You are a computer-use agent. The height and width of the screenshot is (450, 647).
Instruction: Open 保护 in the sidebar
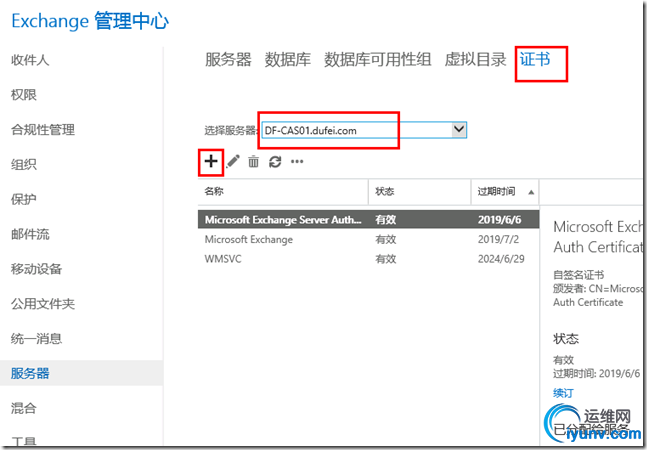click(x=24, y=199)
